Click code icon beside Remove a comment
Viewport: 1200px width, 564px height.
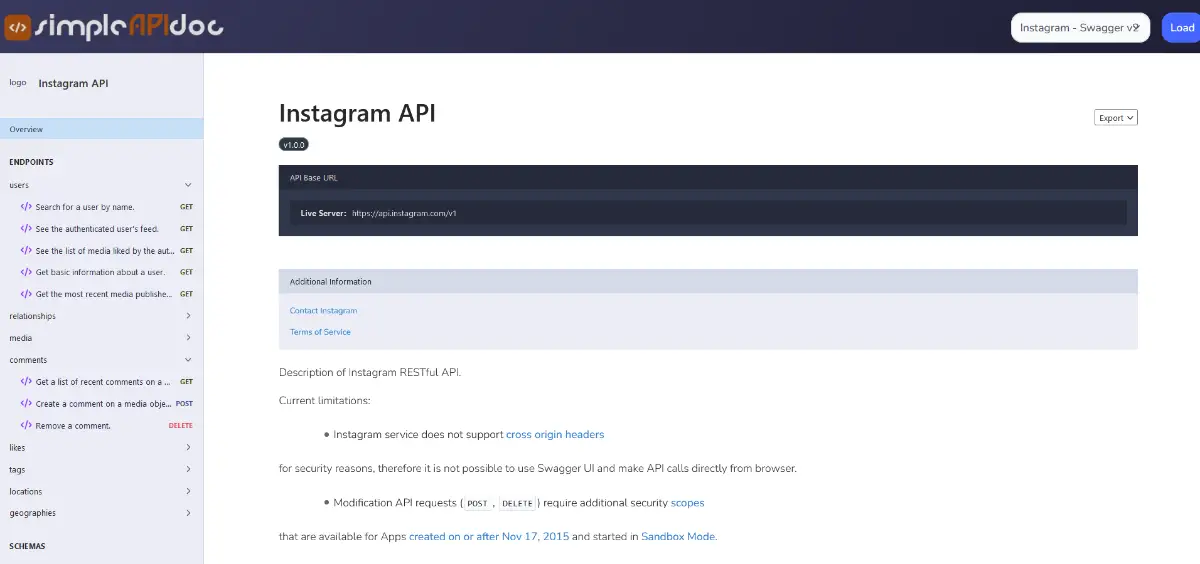tap(26, 425)
